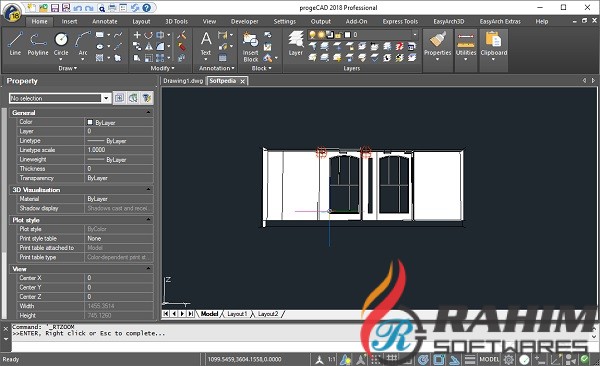Click the Rotate tool in Modify panel
600x366 pixels.
click(x=148, y=35)
